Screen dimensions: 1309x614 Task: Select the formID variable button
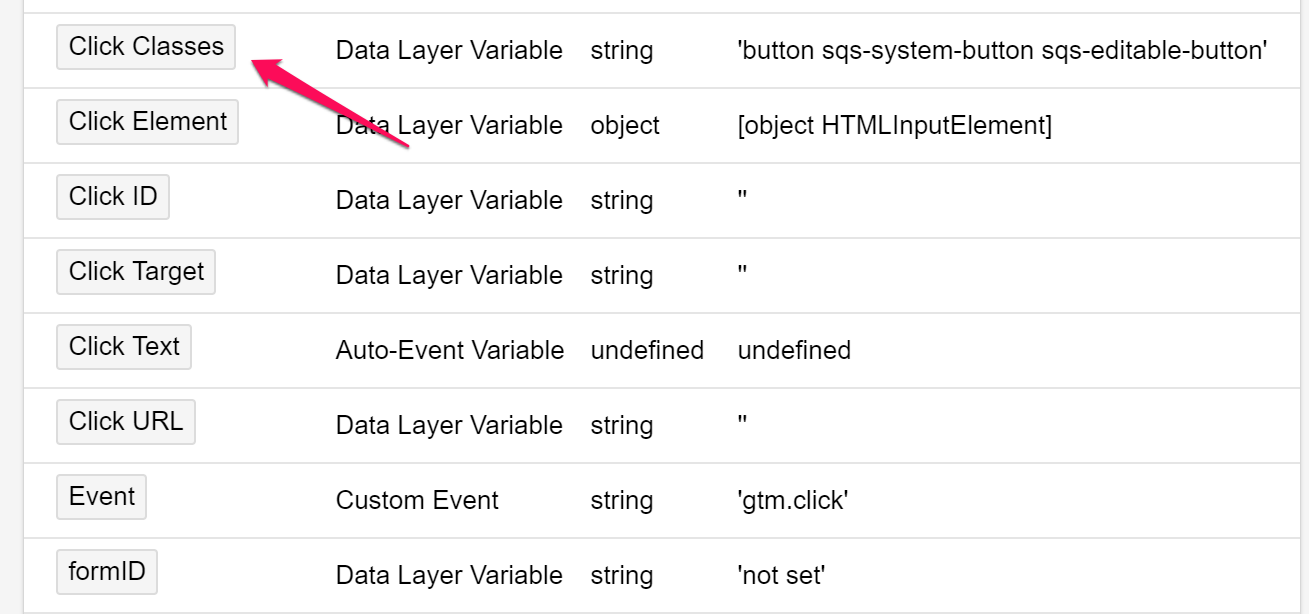click(107, 572)
